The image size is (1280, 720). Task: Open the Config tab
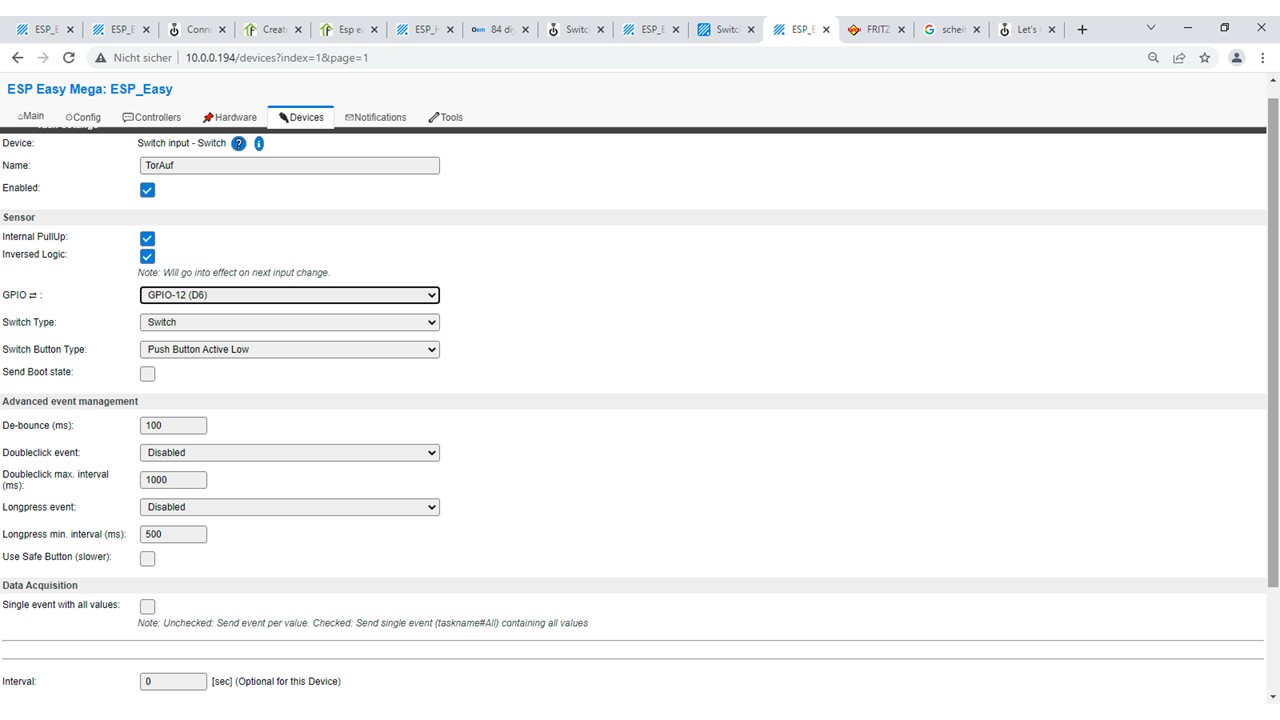tap(83, 117)
